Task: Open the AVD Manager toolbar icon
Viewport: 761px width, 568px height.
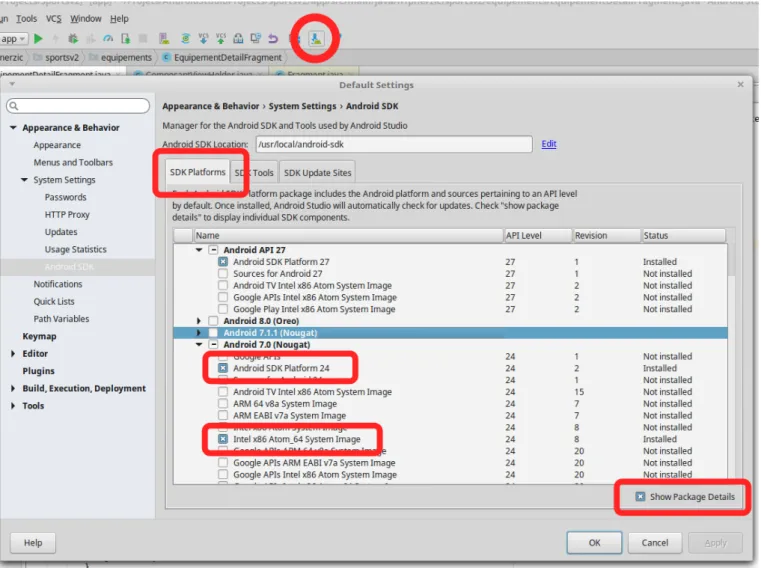Action: pyautogui.click(x=164, y=38)
